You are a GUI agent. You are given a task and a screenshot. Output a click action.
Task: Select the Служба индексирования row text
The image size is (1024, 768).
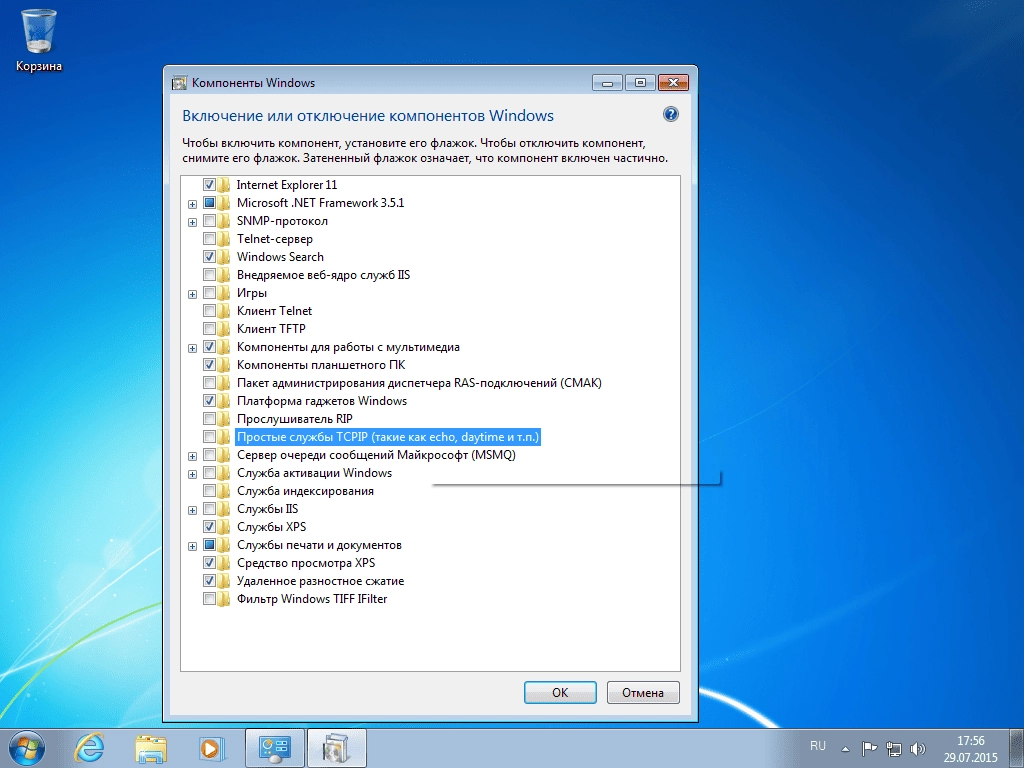[305, 490]
